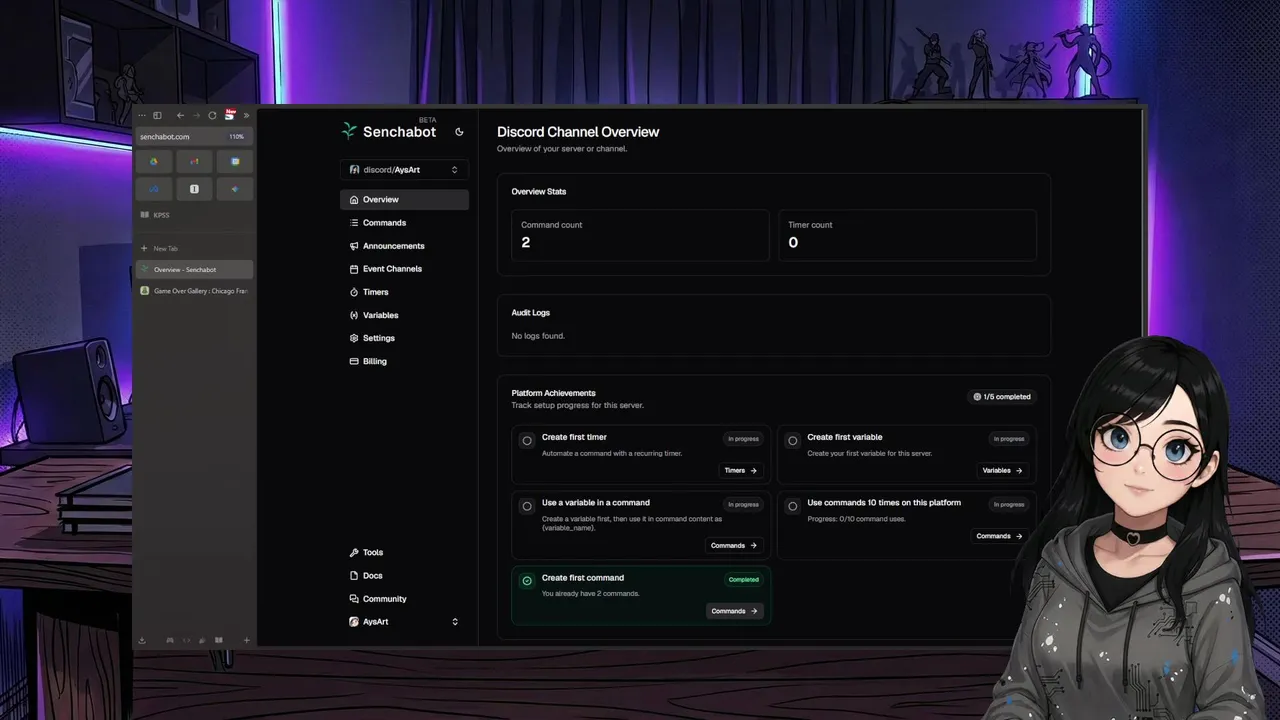Viewport: 1280px width, 720px height.
Task: Open the colorful diamond pinned shortcut
Action: tap(235, 189)
